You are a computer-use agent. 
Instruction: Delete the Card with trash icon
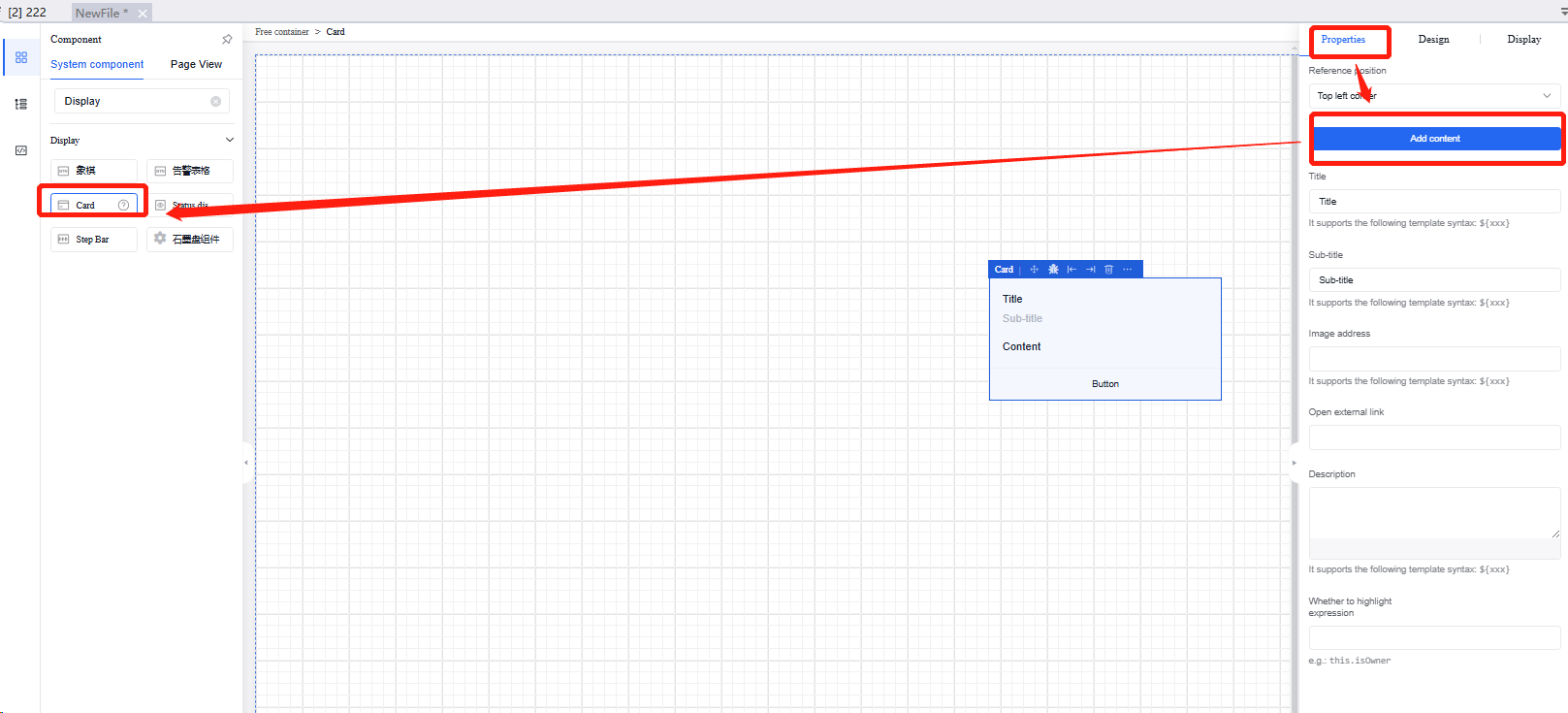[1108, 270]
